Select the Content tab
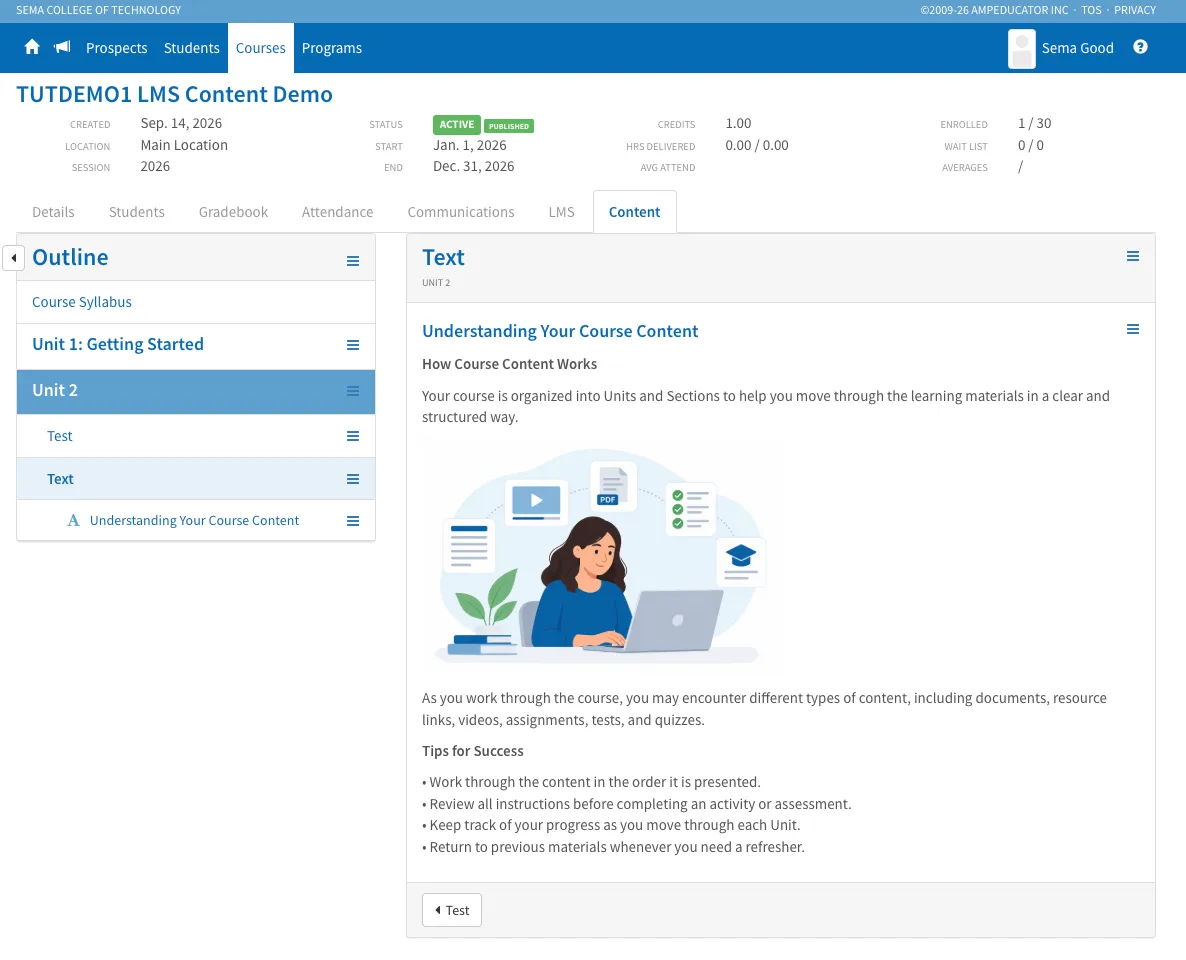1186x960 pixels. [x=635, y=212]
